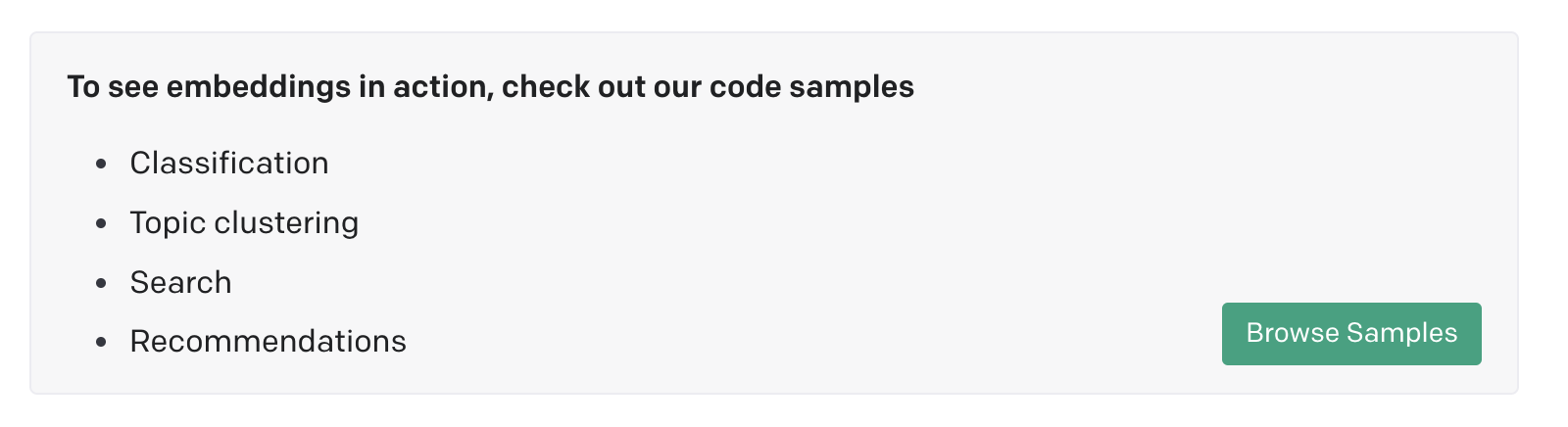Open the Topic clustering sample entry
The image size is (1568, 427).
pos(244,223)
